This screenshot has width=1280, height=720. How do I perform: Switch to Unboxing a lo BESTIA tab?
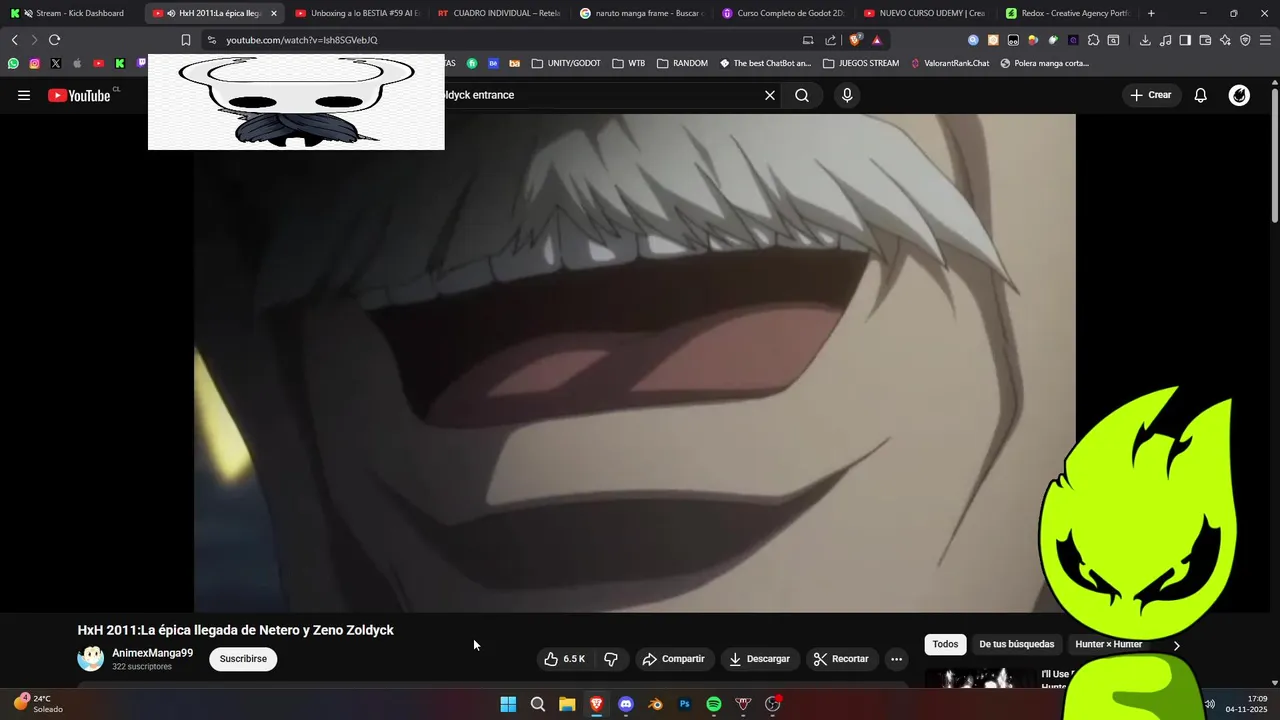coord(357,13)
